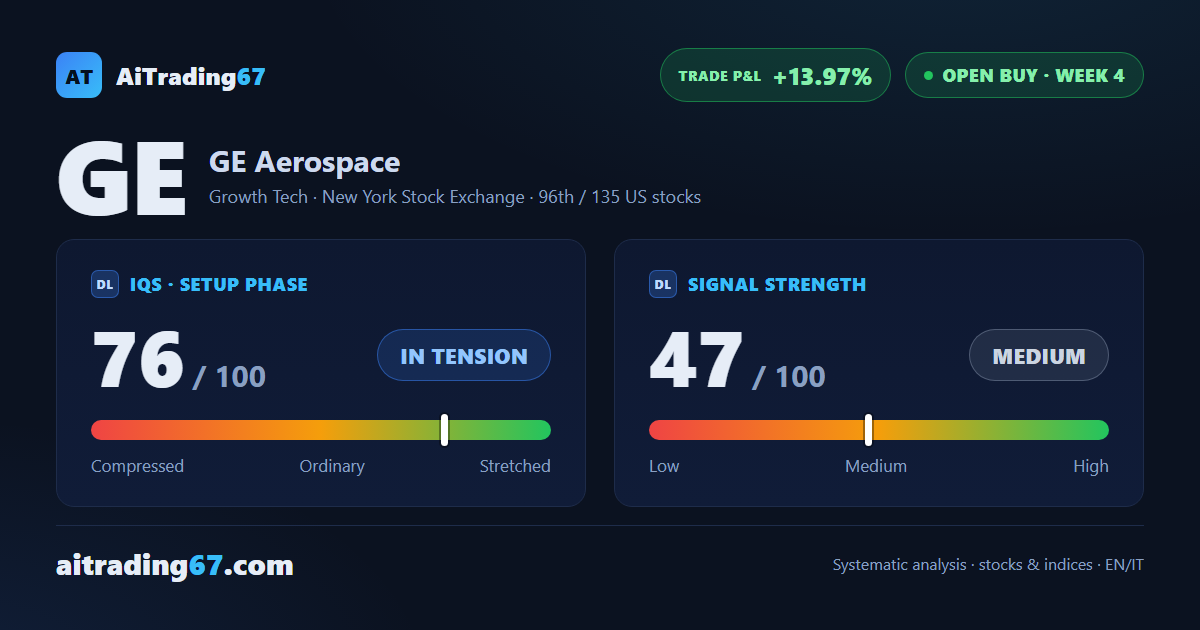Image resolution: width=1200 pixels, height=630 pixels.
Task: Open the aitrading67.com link
Action: 175,566
